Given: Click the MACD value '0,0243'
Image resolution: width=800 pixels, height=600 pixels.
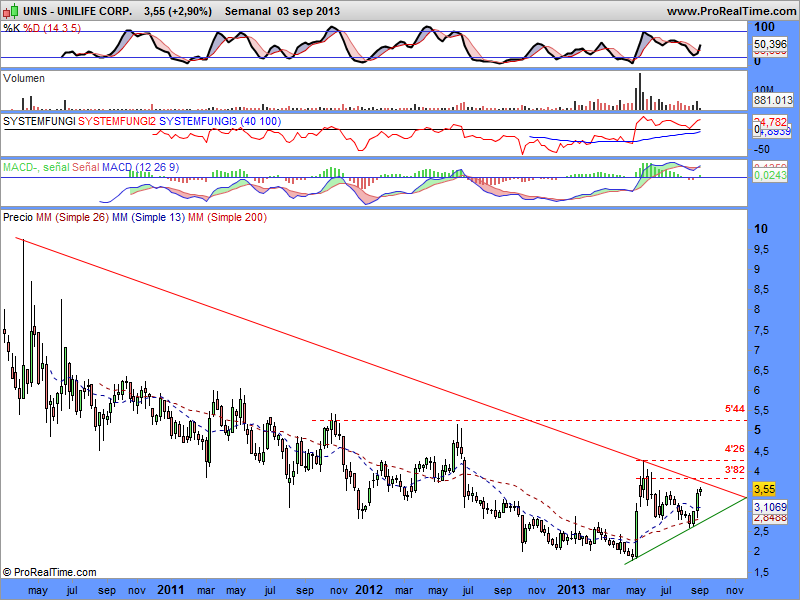Looking at the screenshot, I should point(770,175).
